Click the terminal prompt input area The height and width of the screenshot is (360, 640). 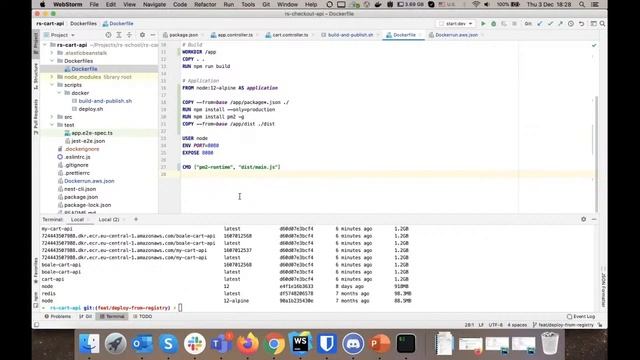pos(180,308)
